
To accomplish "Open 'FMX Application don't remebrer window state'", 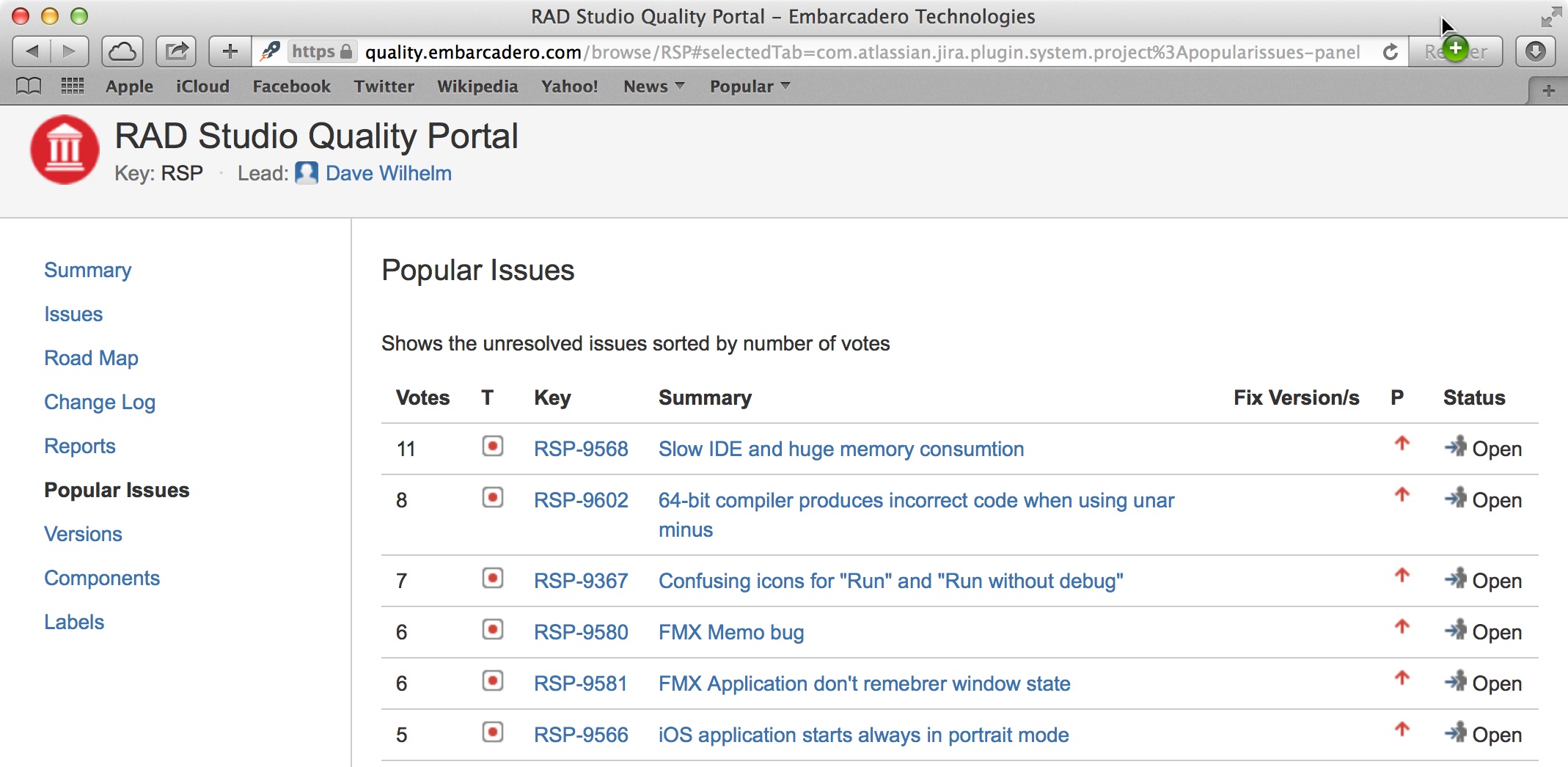I will point(865,683).
